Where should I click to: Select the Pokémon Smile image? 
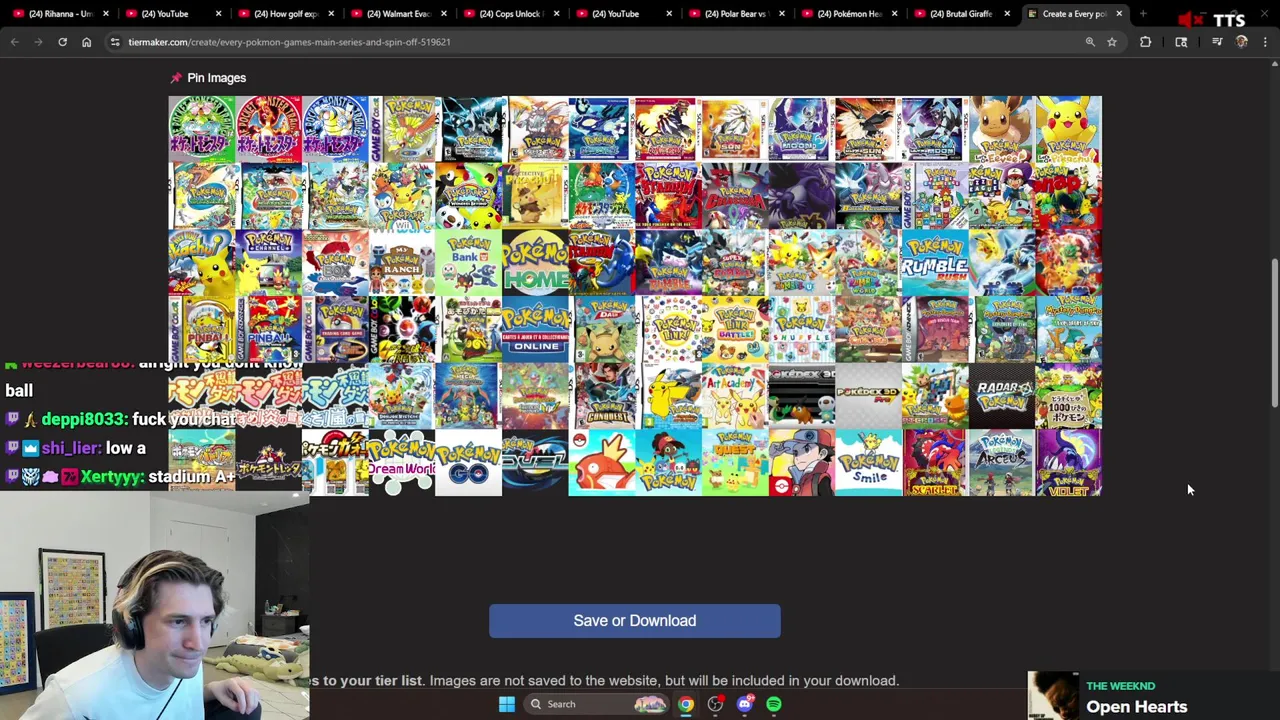[868, 463]
